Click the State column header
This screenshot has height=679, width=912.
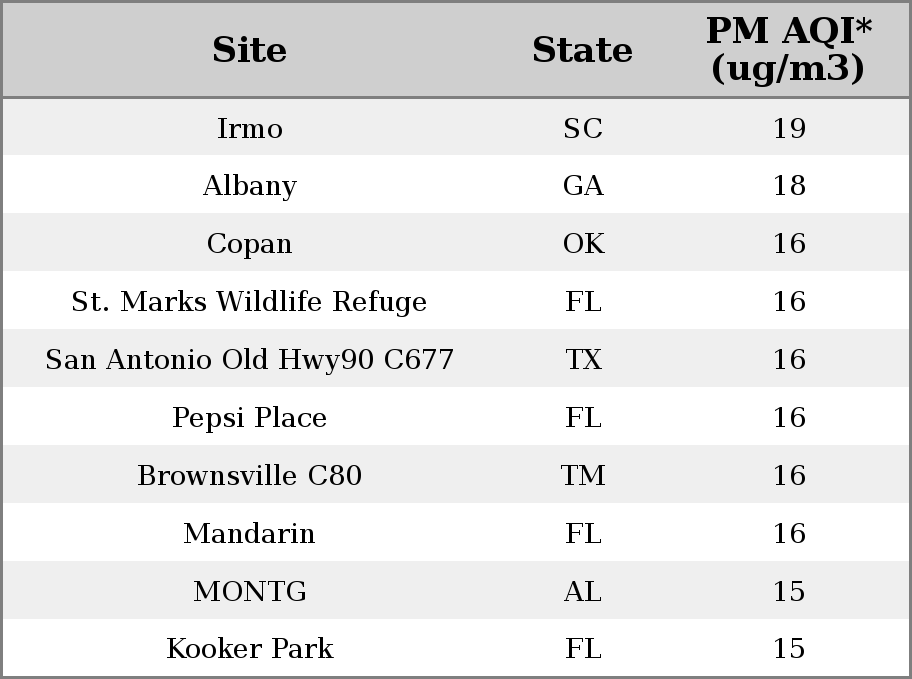(x=582, y=50)
